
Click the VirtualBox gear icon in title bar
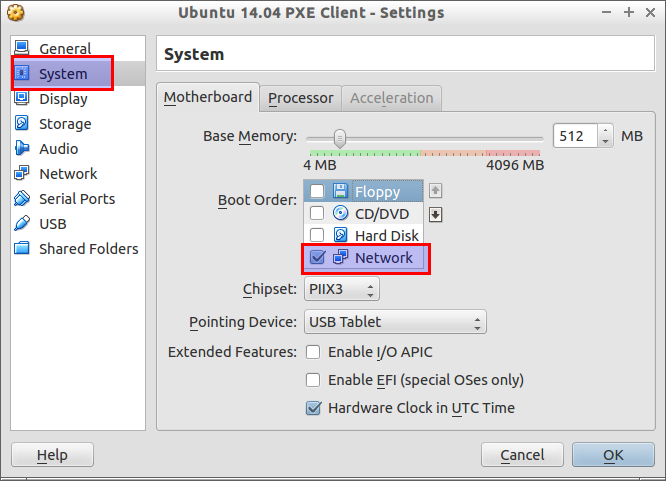(16, 12)
